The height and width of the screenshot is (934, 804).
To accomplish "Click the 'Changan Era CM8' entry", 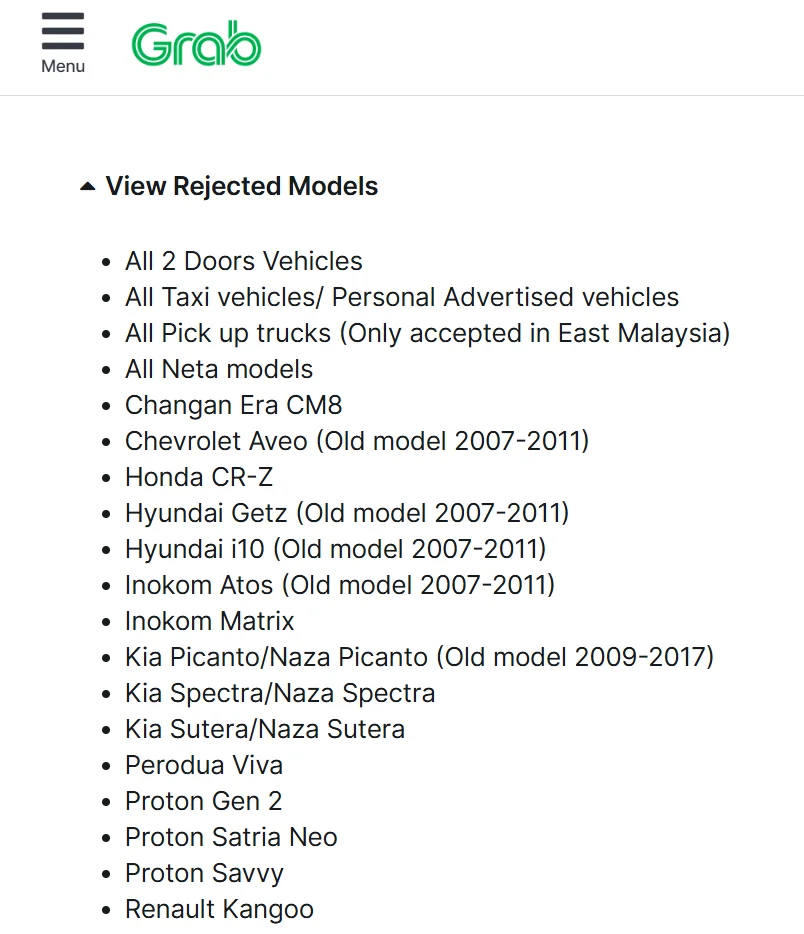I will tap(233, 406).
